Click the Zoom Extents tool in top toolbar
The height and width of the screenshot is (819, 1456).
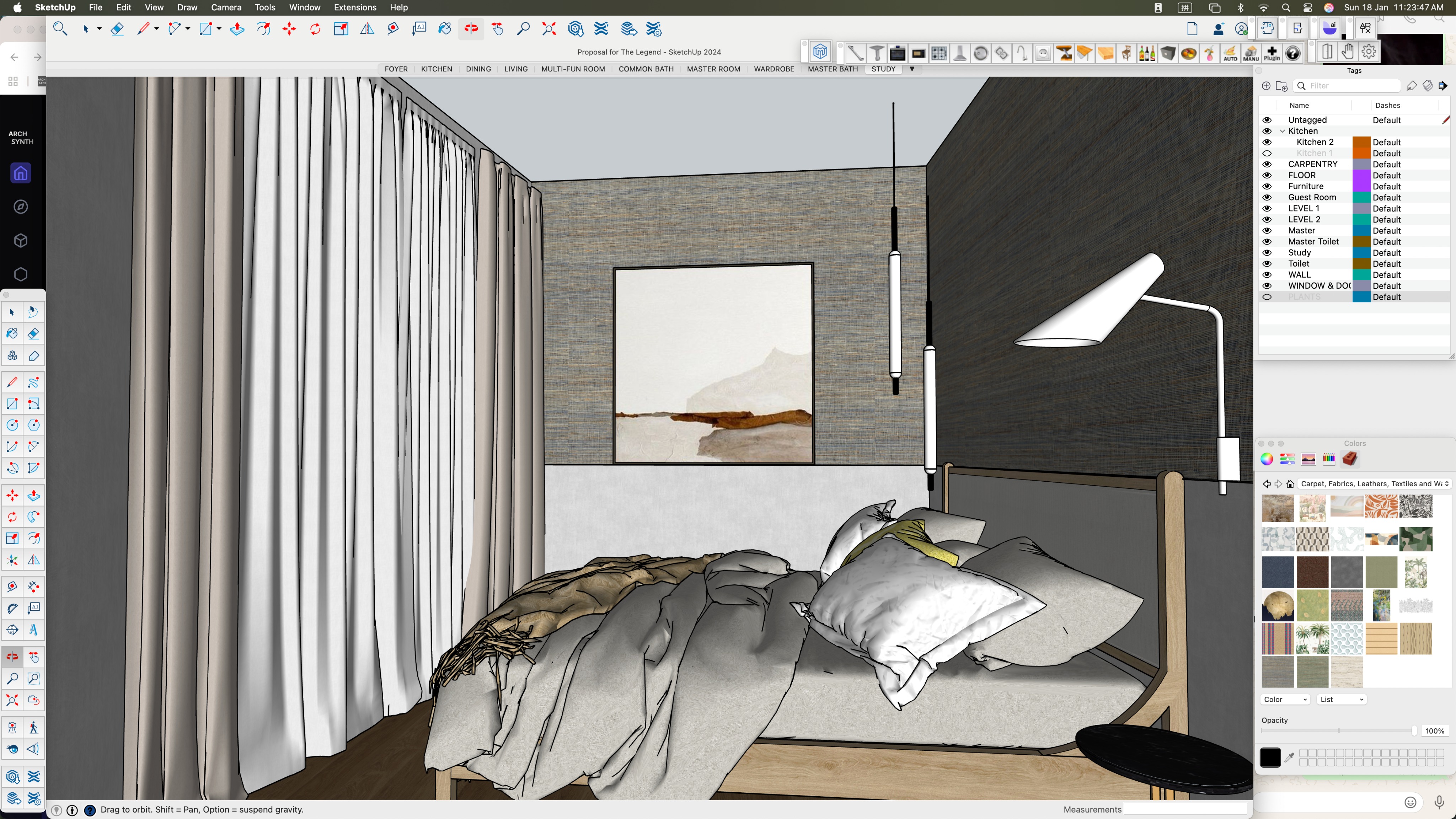(549, 29)
